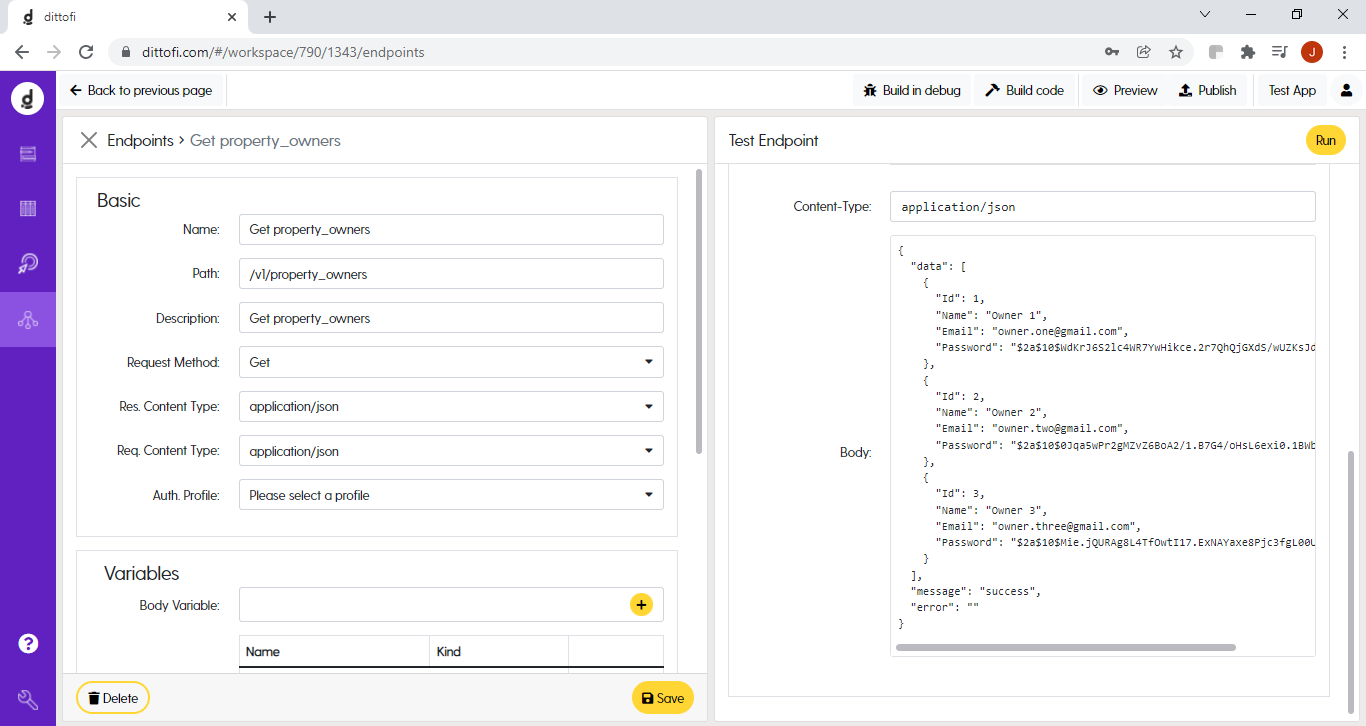Image resolution: width=1366 pixels, height=726 pixels.
Task: Click the user account profile icon
Action: coord(1346,90)
